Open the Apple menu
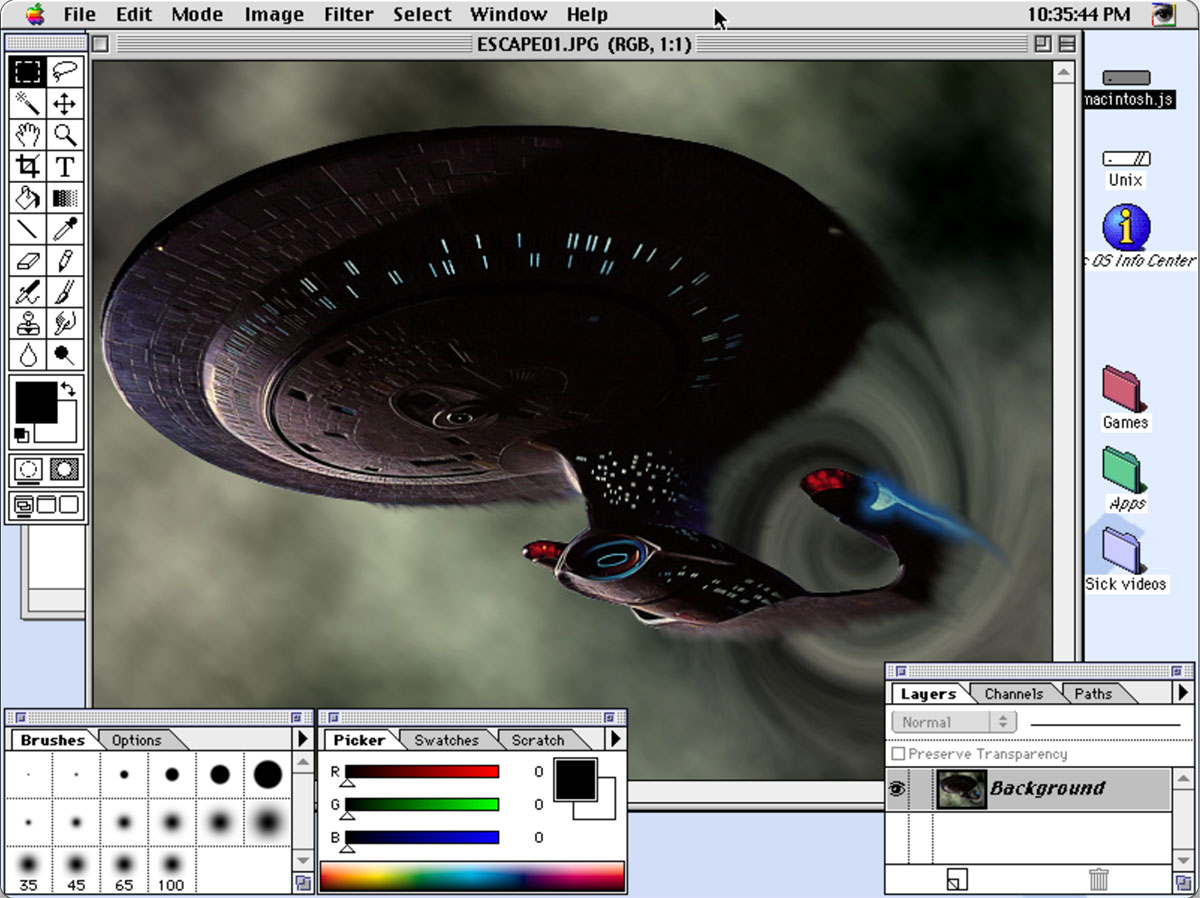This screenshot has width=1200, height=898. coord(34,14)
